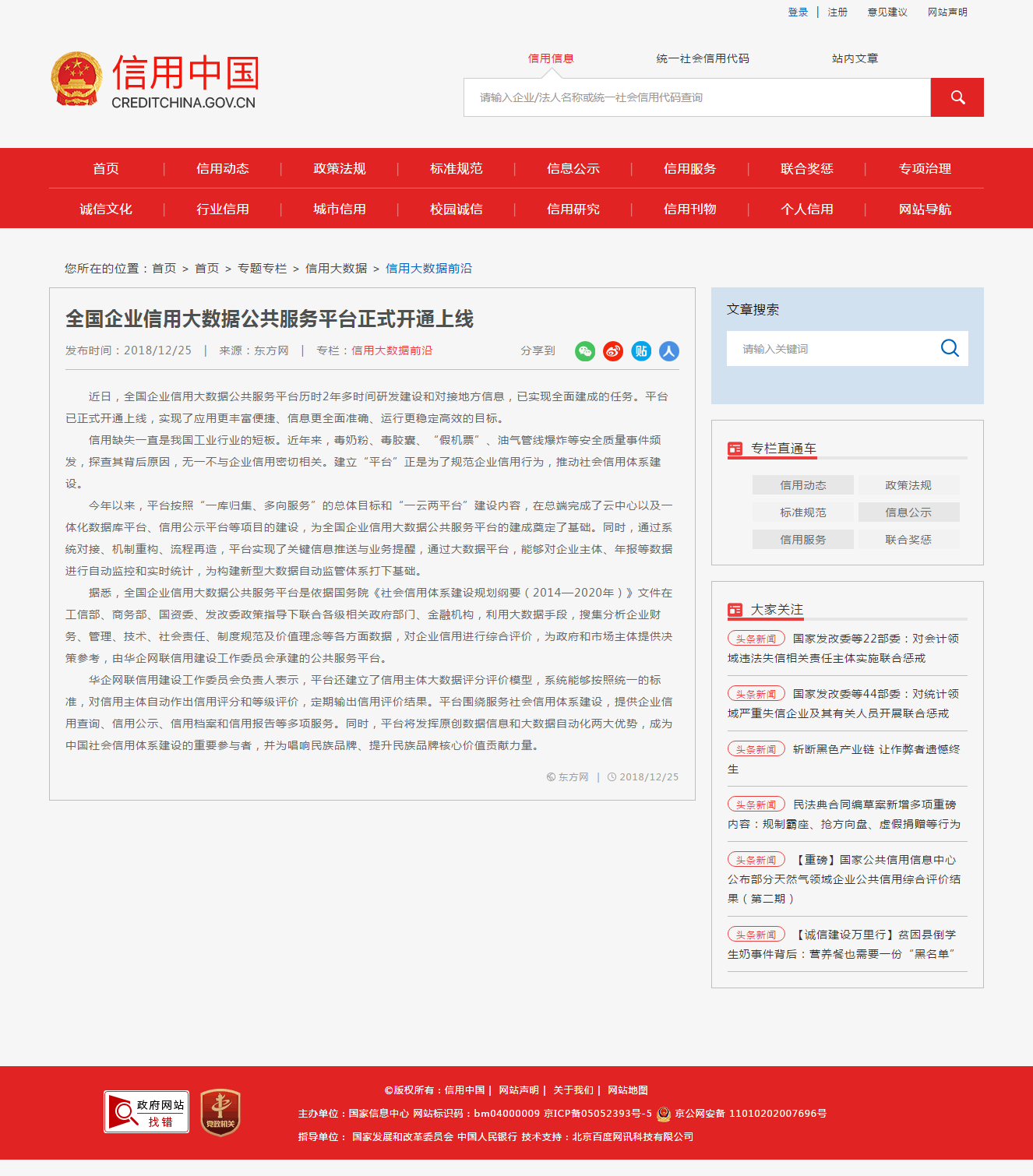Click the footer 信用中国 link

(464, 1090)
